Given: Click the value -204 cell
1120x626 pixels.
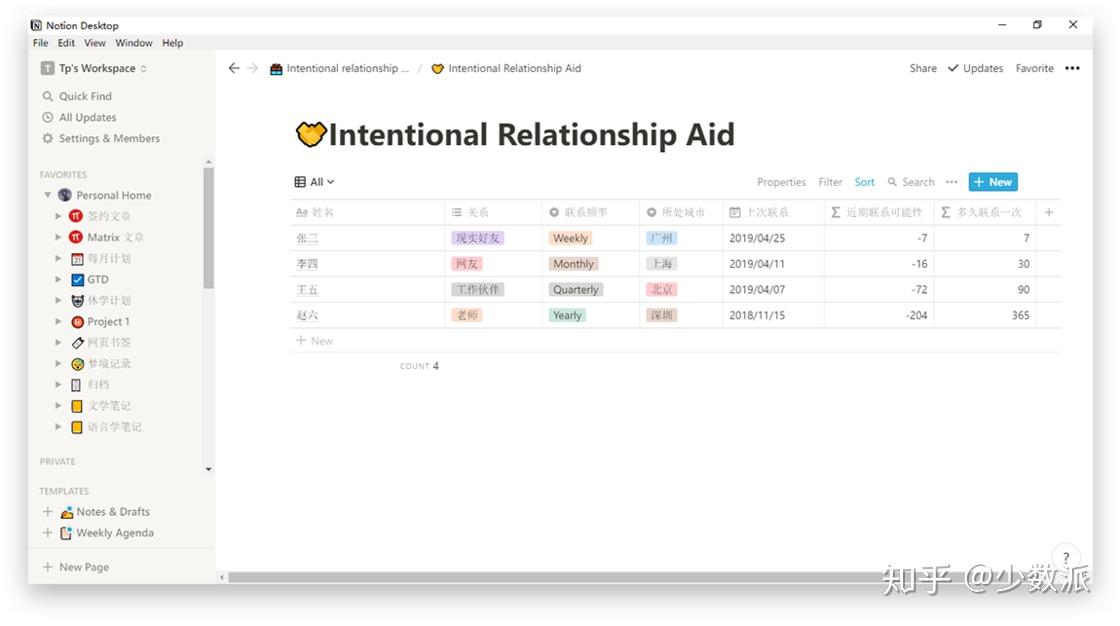Looking at the screenshot, I should (x=879, y=315).
